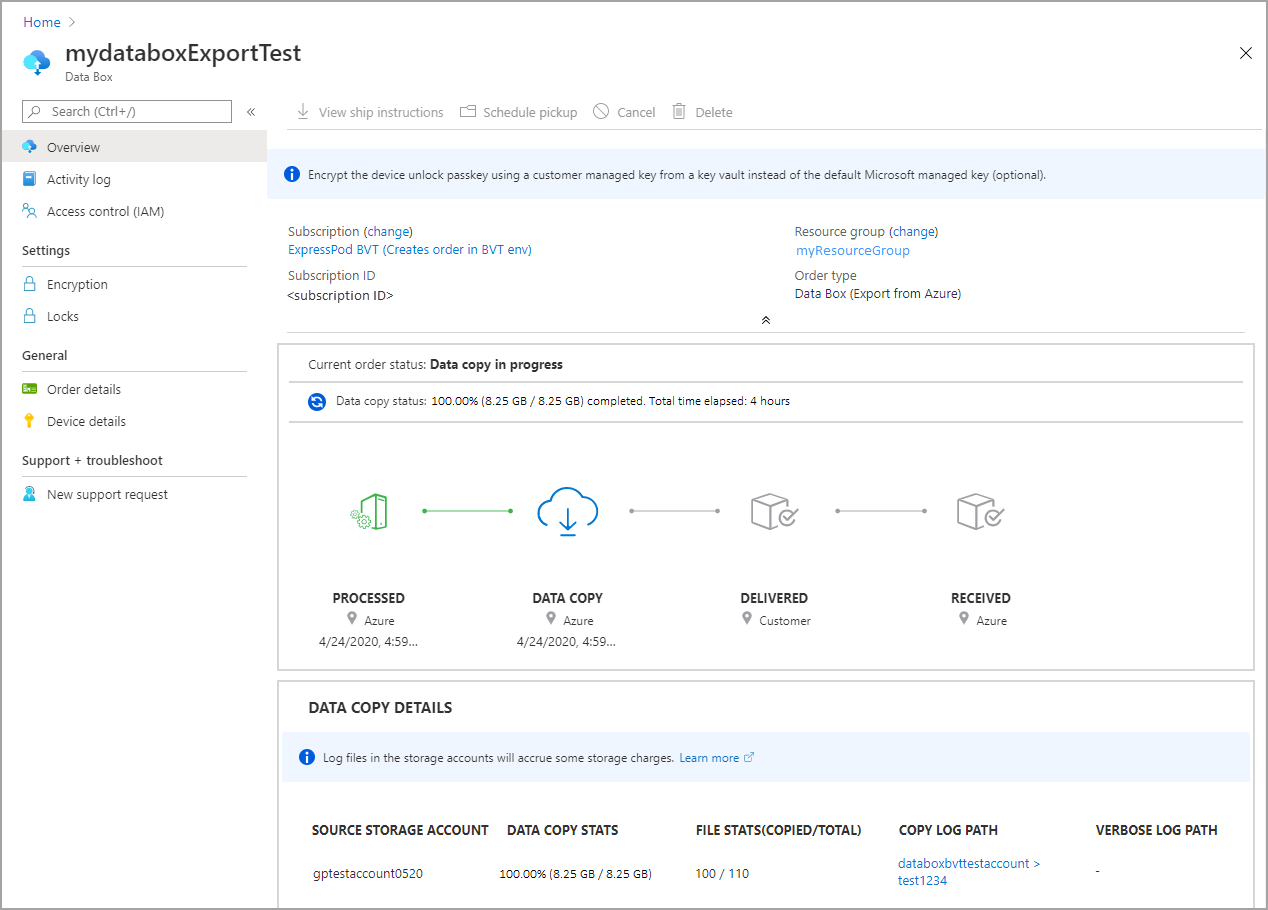Select Overview in the sidebar
Image resolution: width=1268 pixels, height=910 pixels.
click(x=74, y=146)
